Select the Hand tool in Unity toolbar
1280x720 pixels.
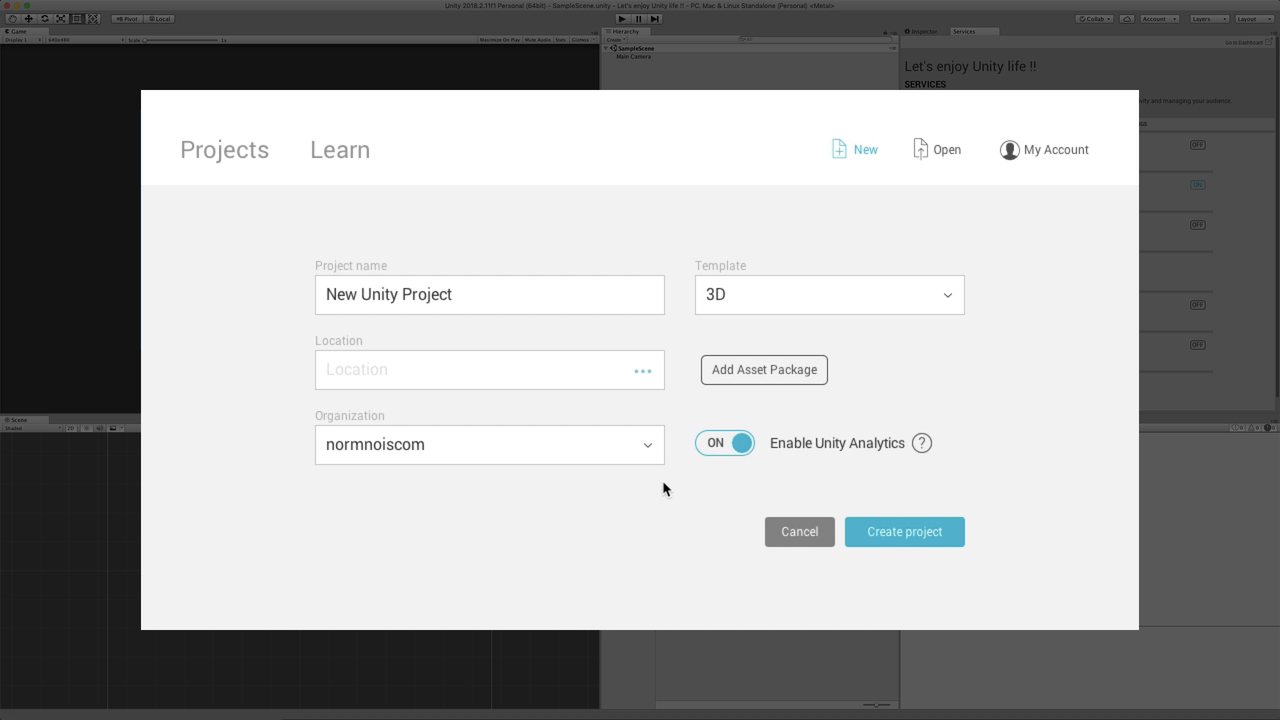12,19
